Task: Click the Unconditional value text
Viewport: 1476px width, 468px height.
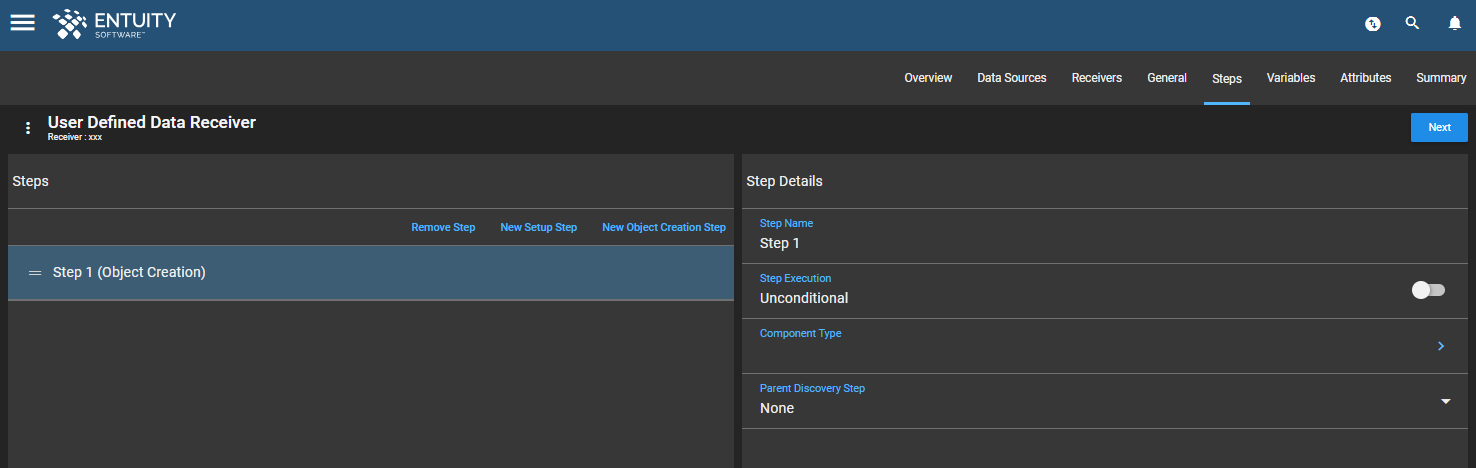Action: [x=804, y=298]
